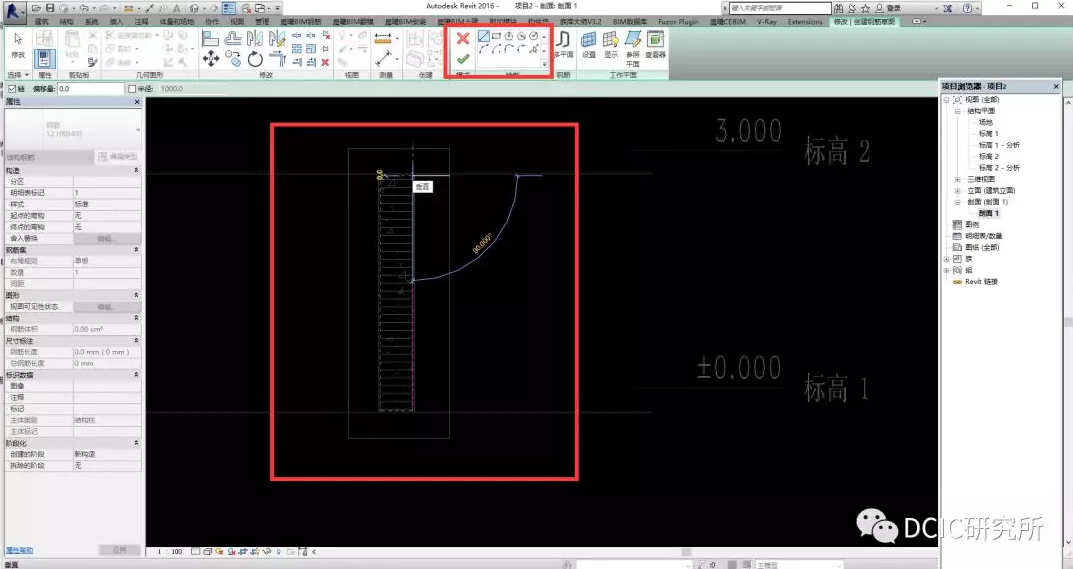1073x569 pixels.
Task: Switch to the Modify Create Rebar Sketch tab
Action: [864, 22]
